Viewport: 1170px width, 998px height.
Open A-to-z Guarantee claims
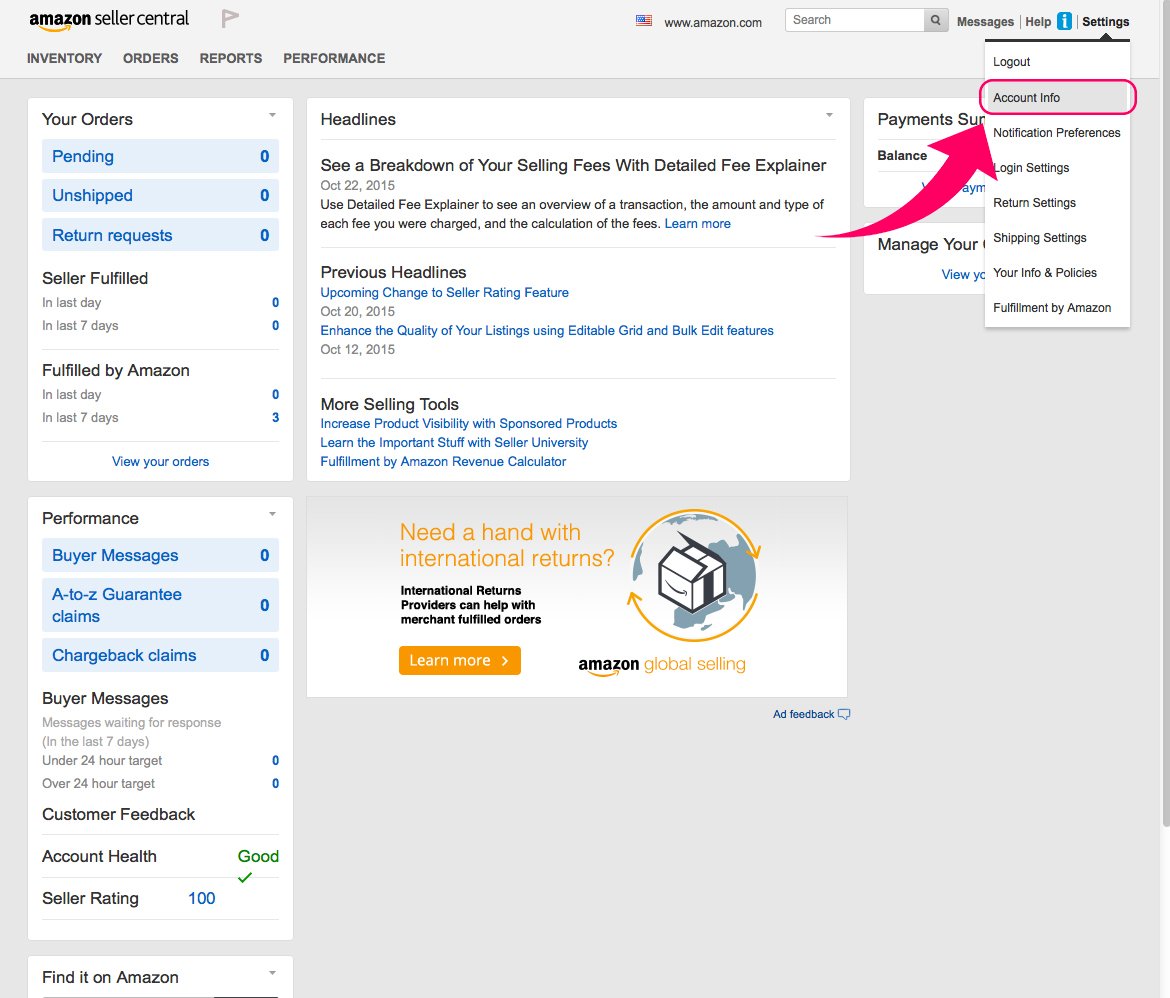(160, 605)
